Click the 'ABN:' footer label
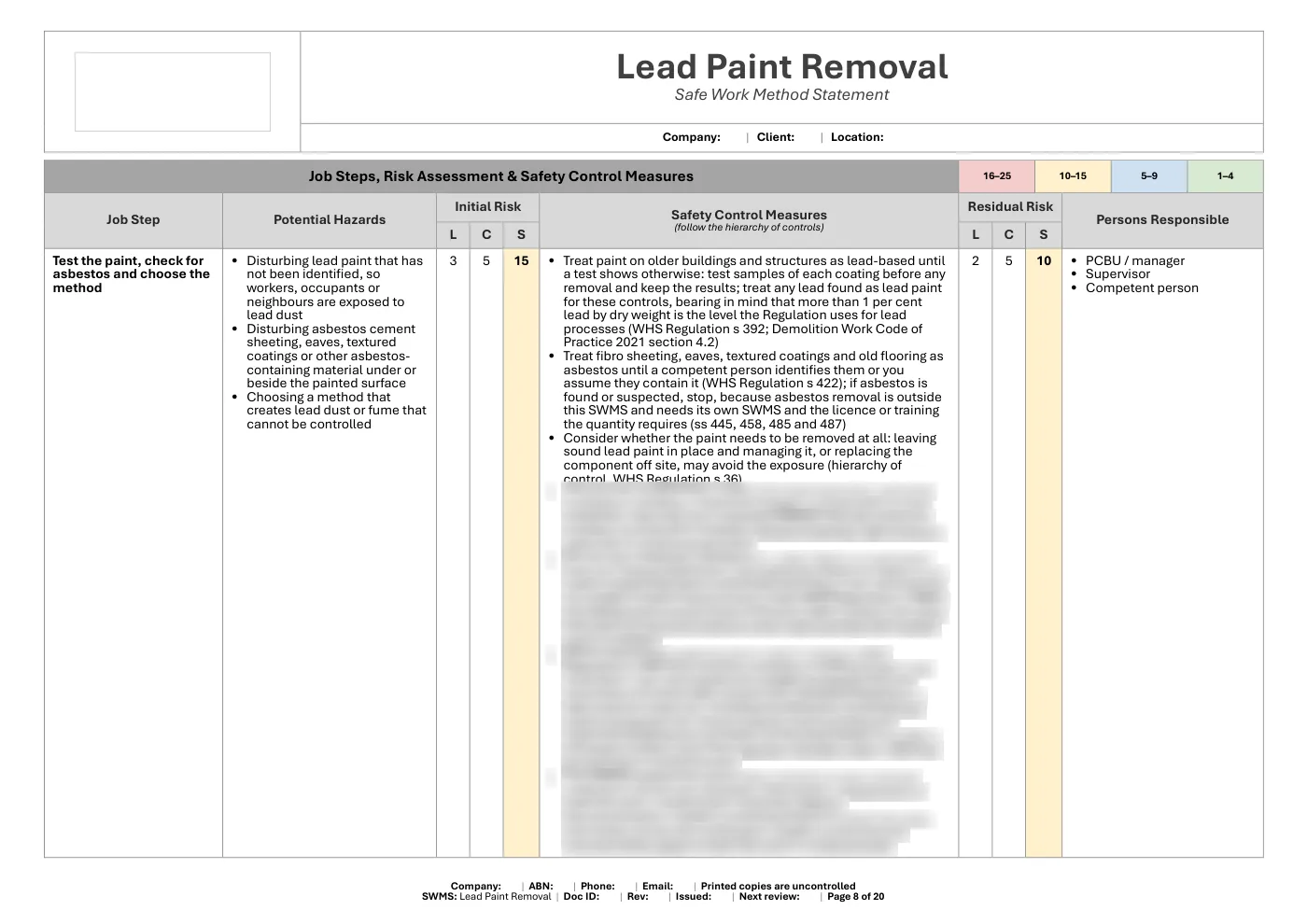Image resolution: width=1307 pixels, height=924 pixels. click(541, 887)
